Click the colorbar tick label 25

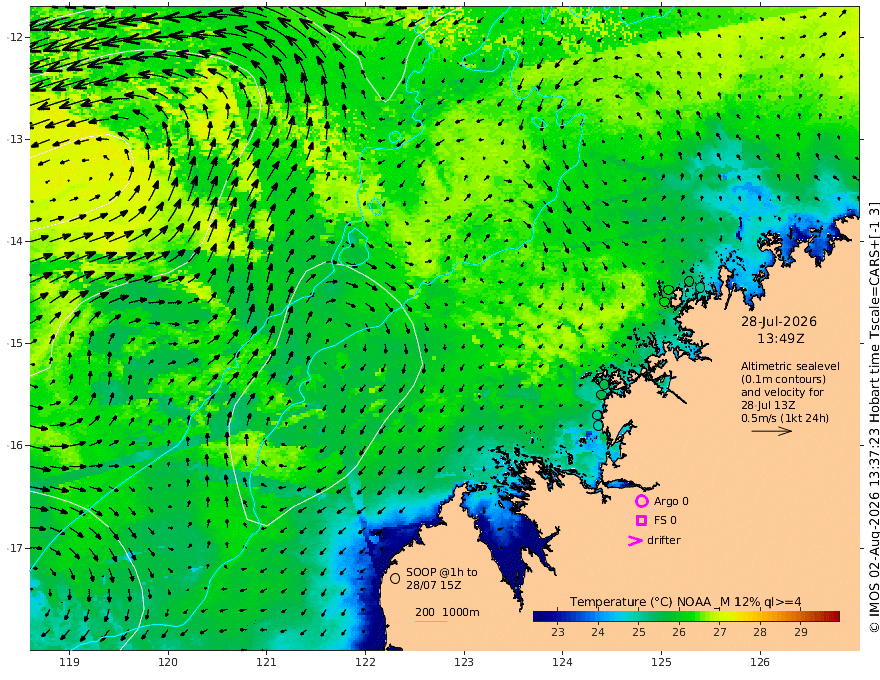[x=639, y=632]
